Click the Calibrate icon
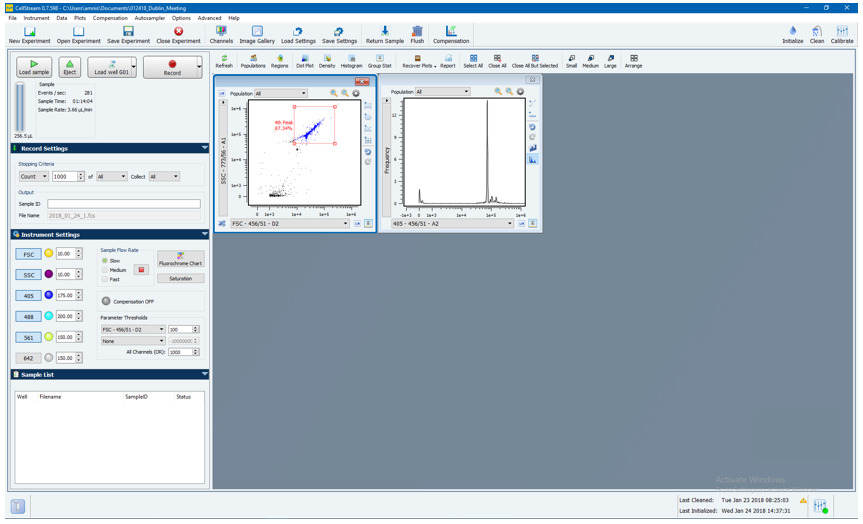This screenshot has width=863, height=524. (842, 35)
